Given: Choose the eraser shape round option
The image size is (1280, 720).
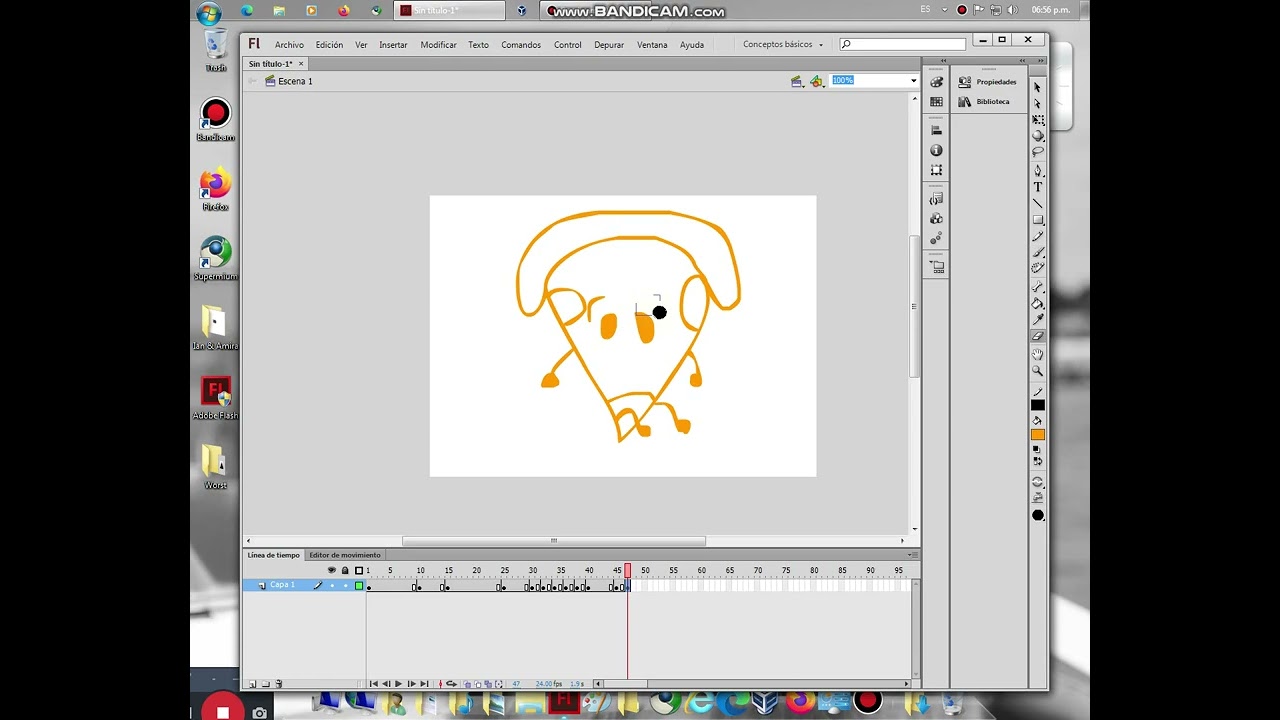Looking at the screenshot, I should (1038, 515).
